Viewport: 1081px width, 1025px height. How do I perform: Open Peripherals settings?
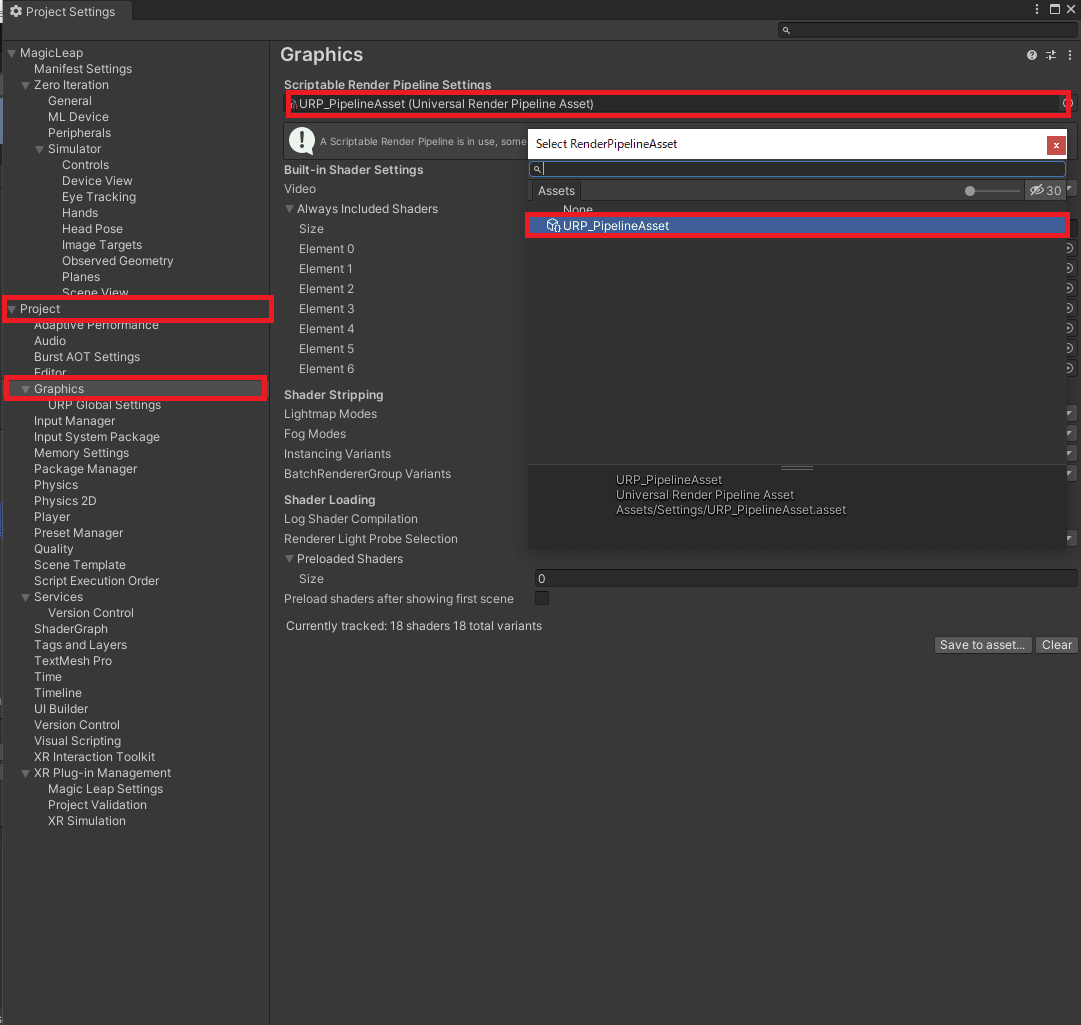pyautogui.click(x=79, y=133)
